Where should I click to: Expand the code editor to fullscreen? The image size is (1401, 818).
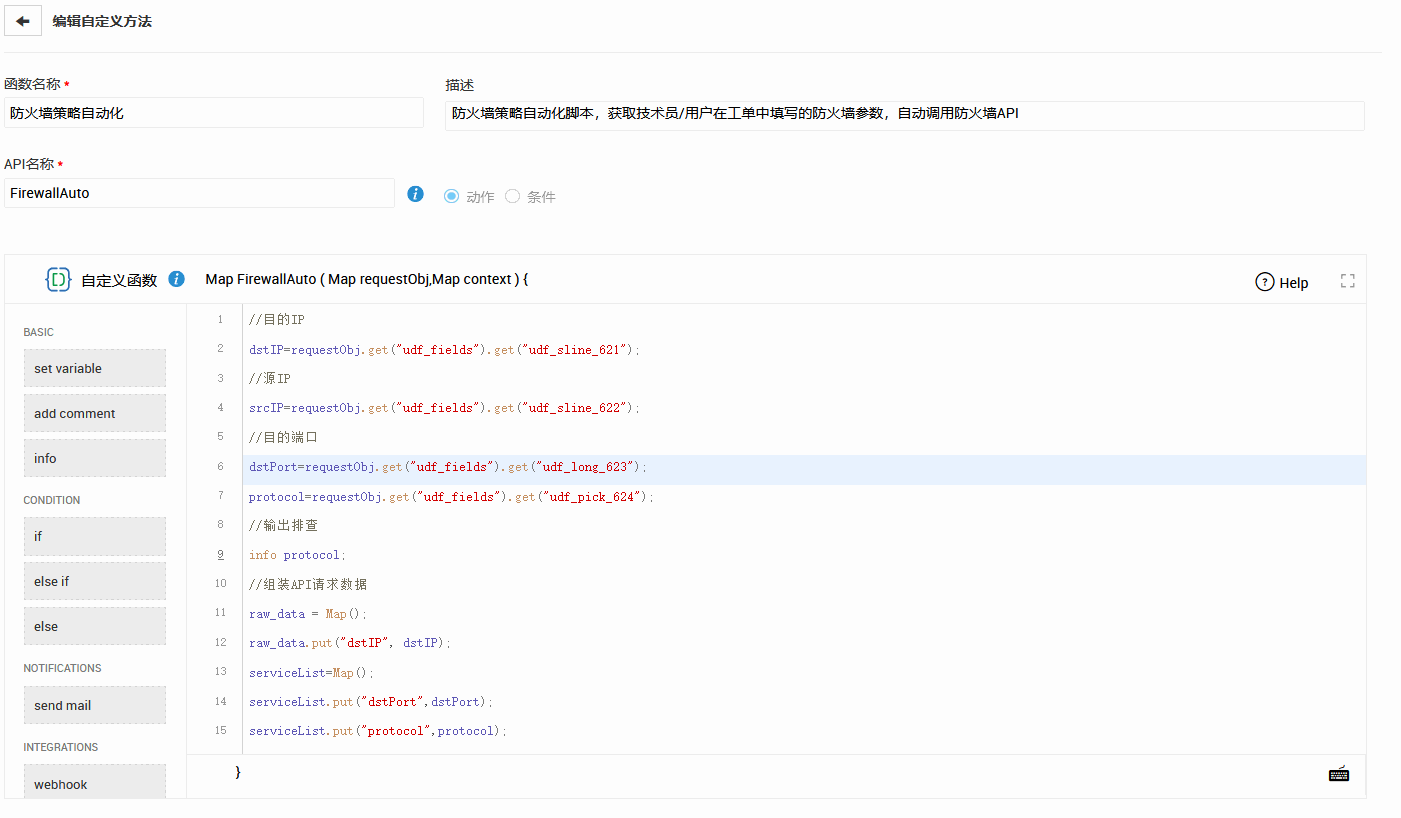click(1347, 281)
